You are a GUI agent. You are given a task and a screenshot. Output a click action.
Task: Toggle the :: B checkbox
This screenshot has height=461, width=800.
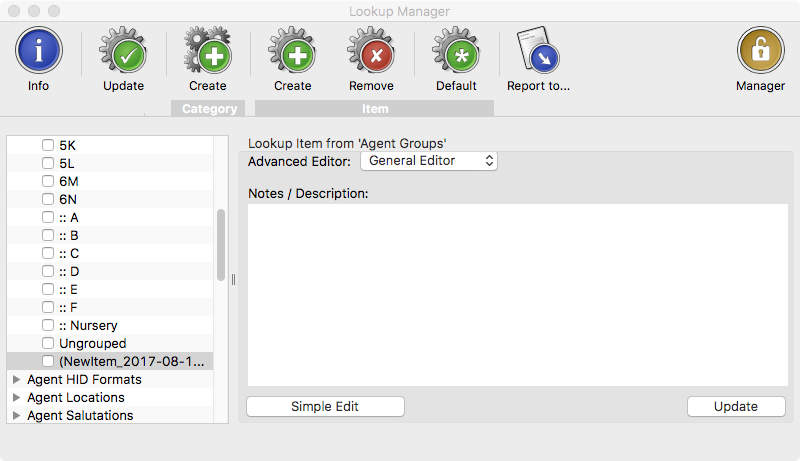48,235
